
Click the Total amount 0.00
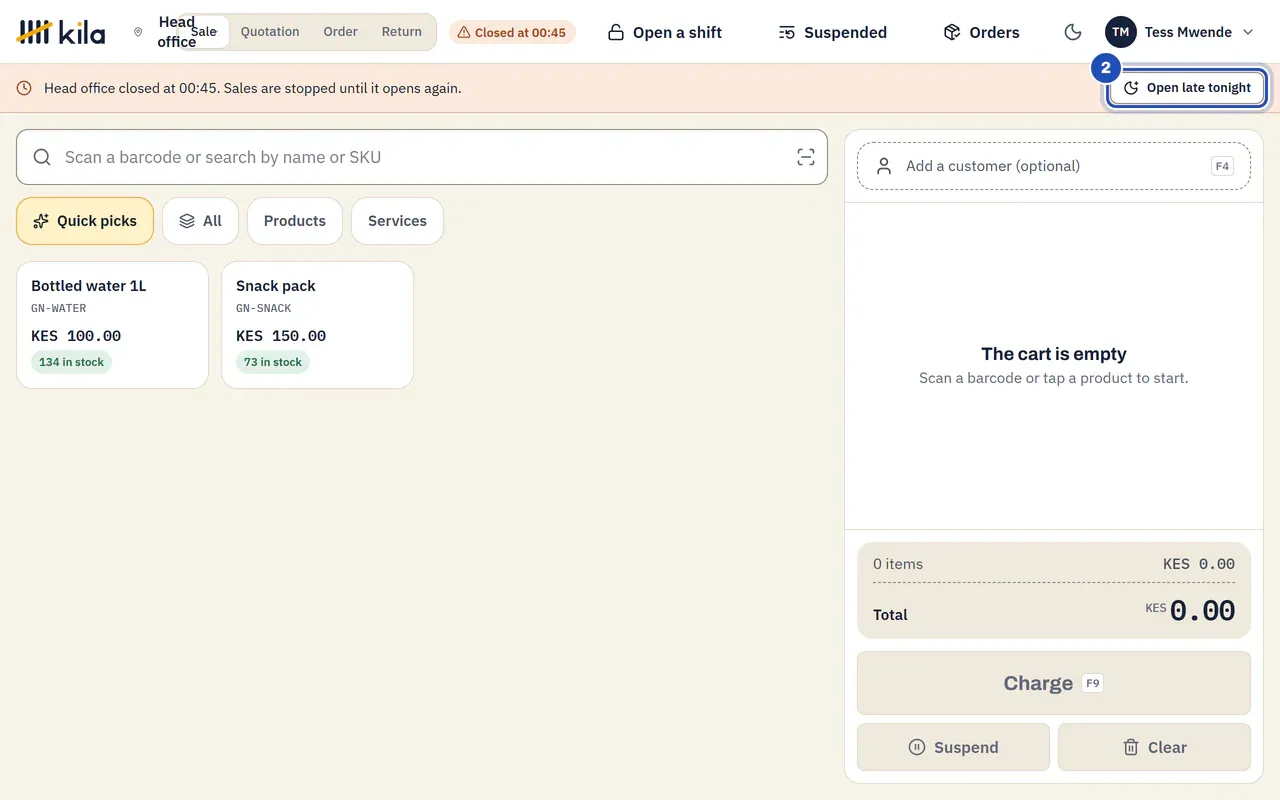[x=1202, y=611]
